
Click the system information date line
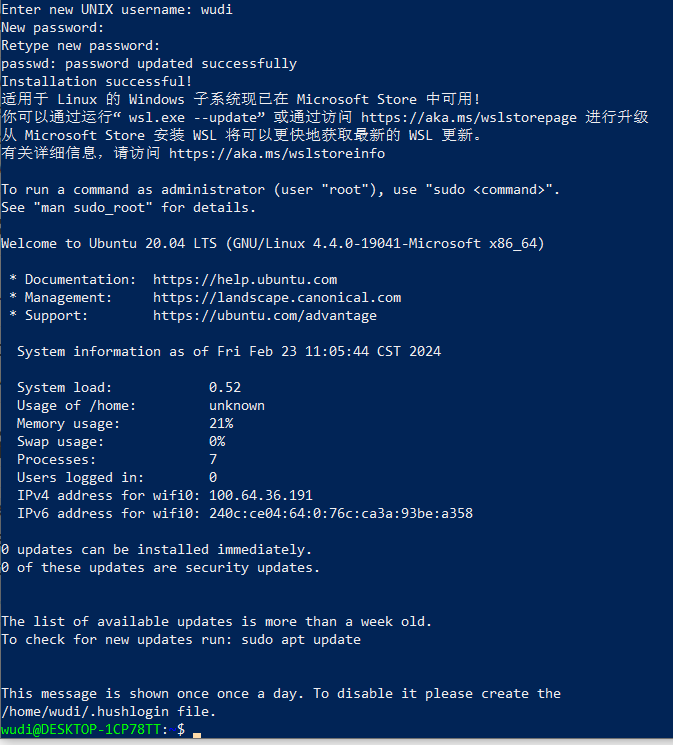(229, 352)
